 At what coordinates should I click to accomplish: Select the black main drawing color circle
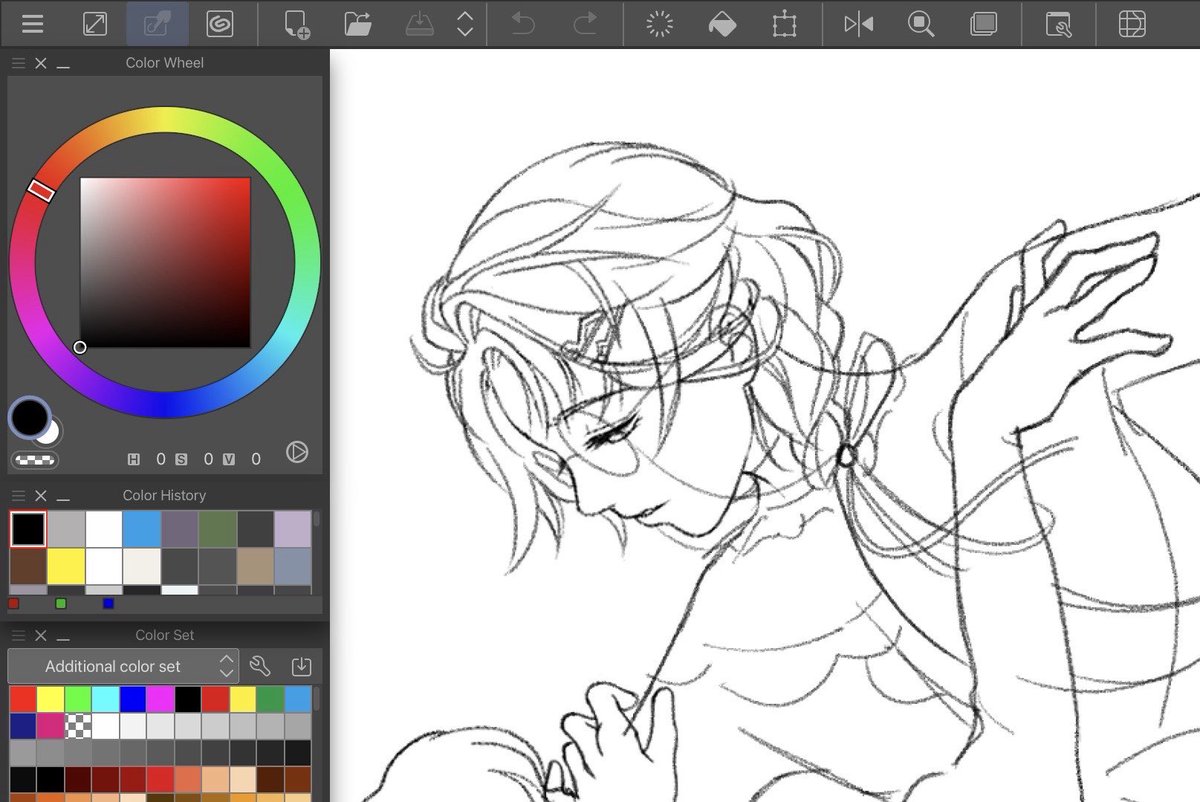click(29, 416)
